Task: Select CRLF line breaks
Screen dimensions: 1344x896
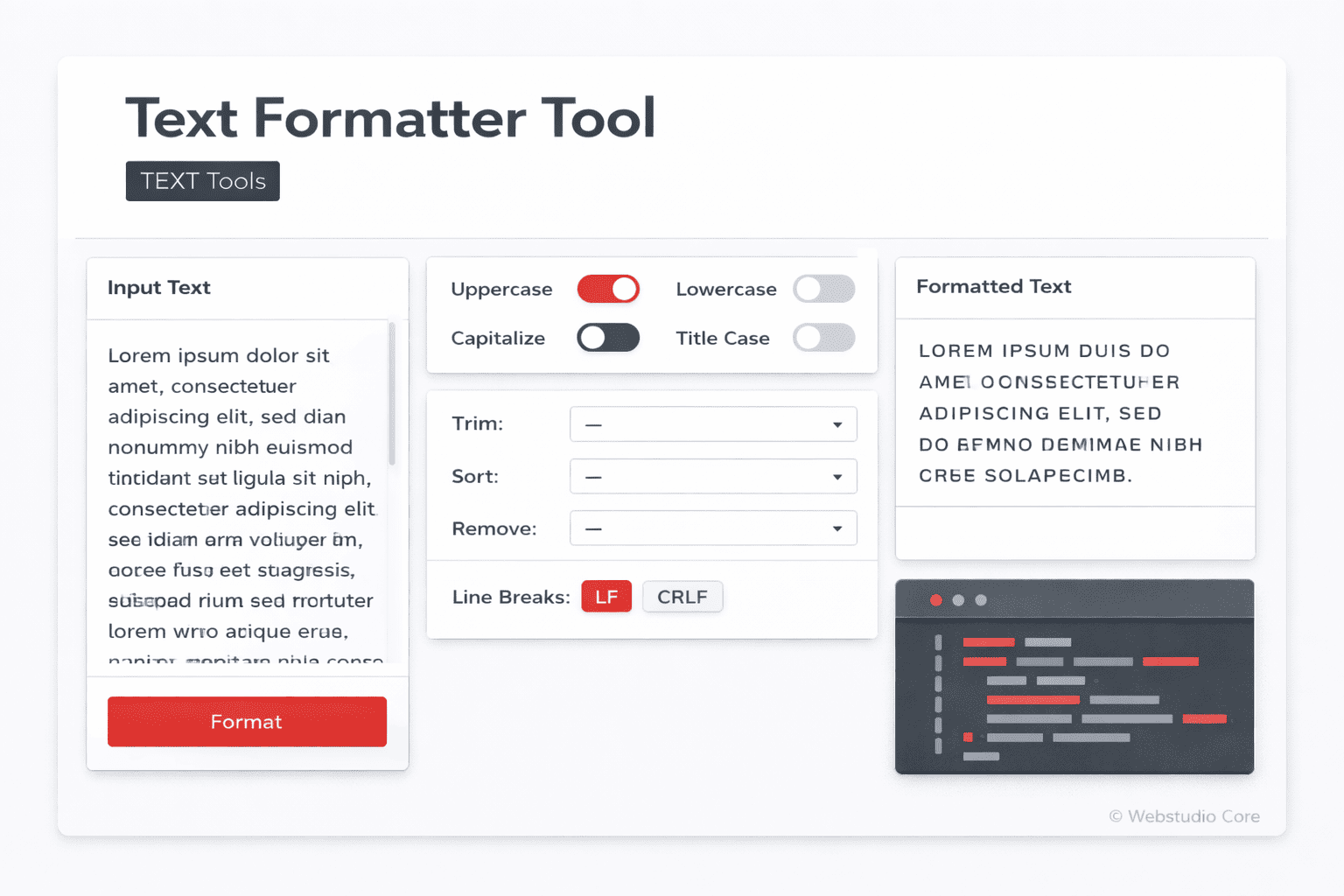Action: (682, 597)
